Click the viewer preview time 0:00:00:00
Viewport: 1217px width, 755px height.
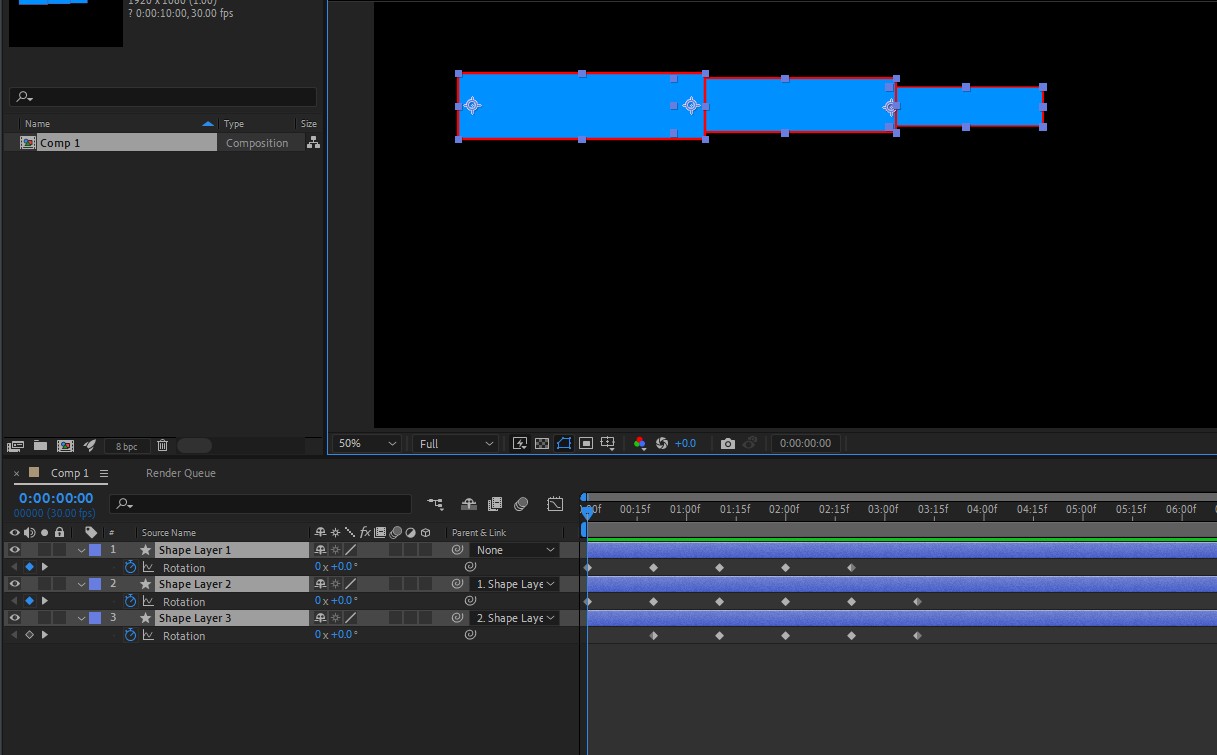tap(805, 443)
